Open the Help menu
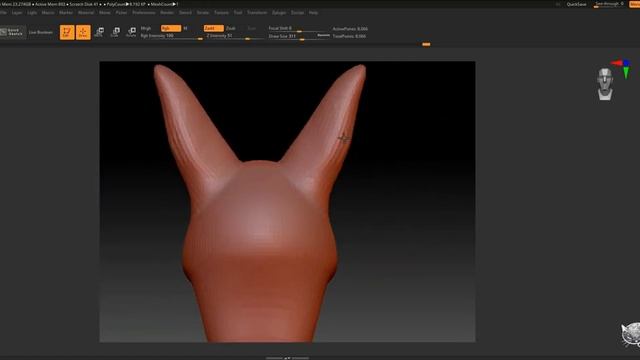 point(313,13)
